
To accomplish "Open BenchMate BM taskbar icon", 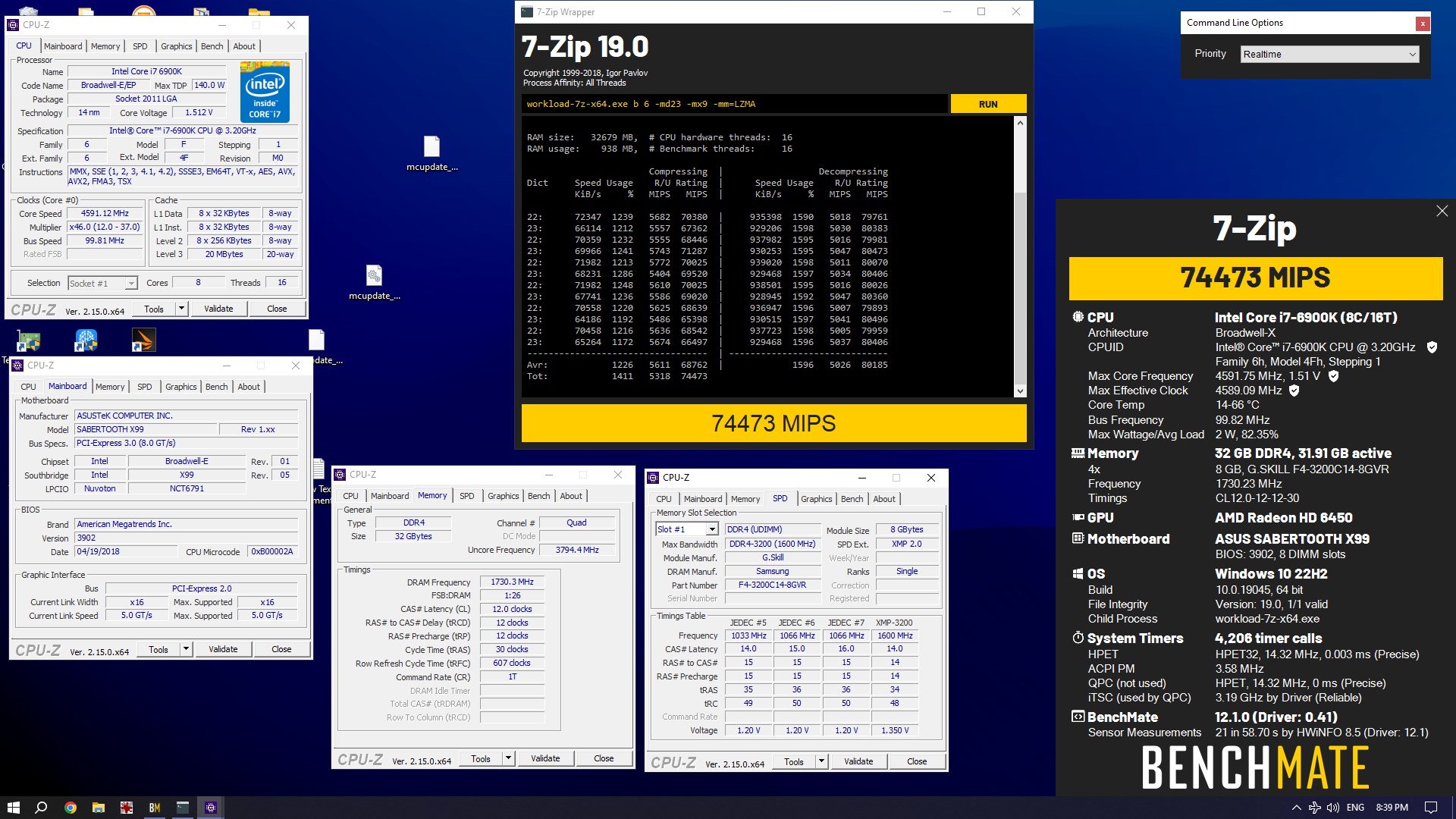I will (155, 808).
